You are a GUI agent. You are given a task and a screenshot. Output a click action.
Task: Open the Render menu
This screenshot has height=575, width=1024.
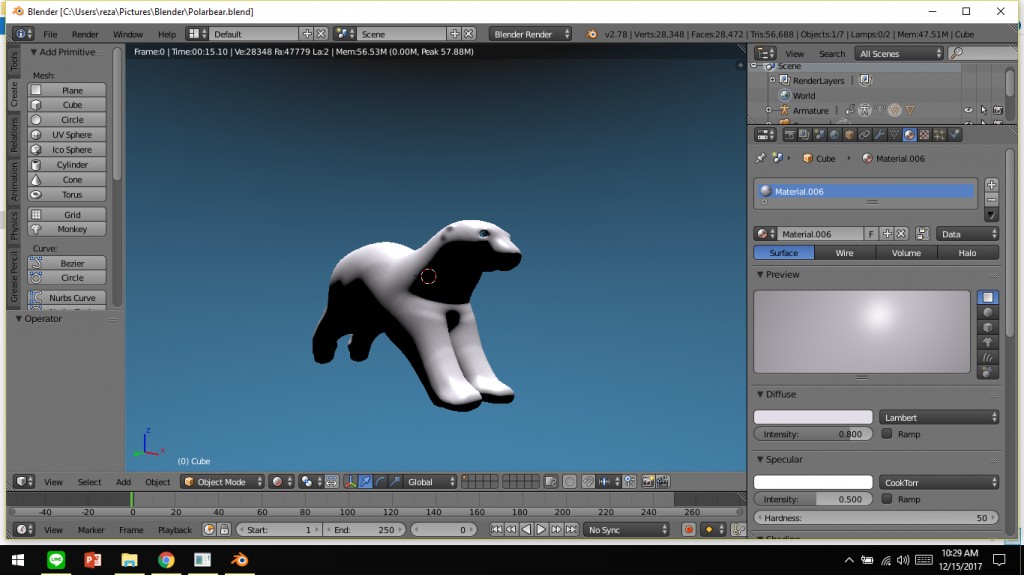pyautogui.click(x=85, y=34)
